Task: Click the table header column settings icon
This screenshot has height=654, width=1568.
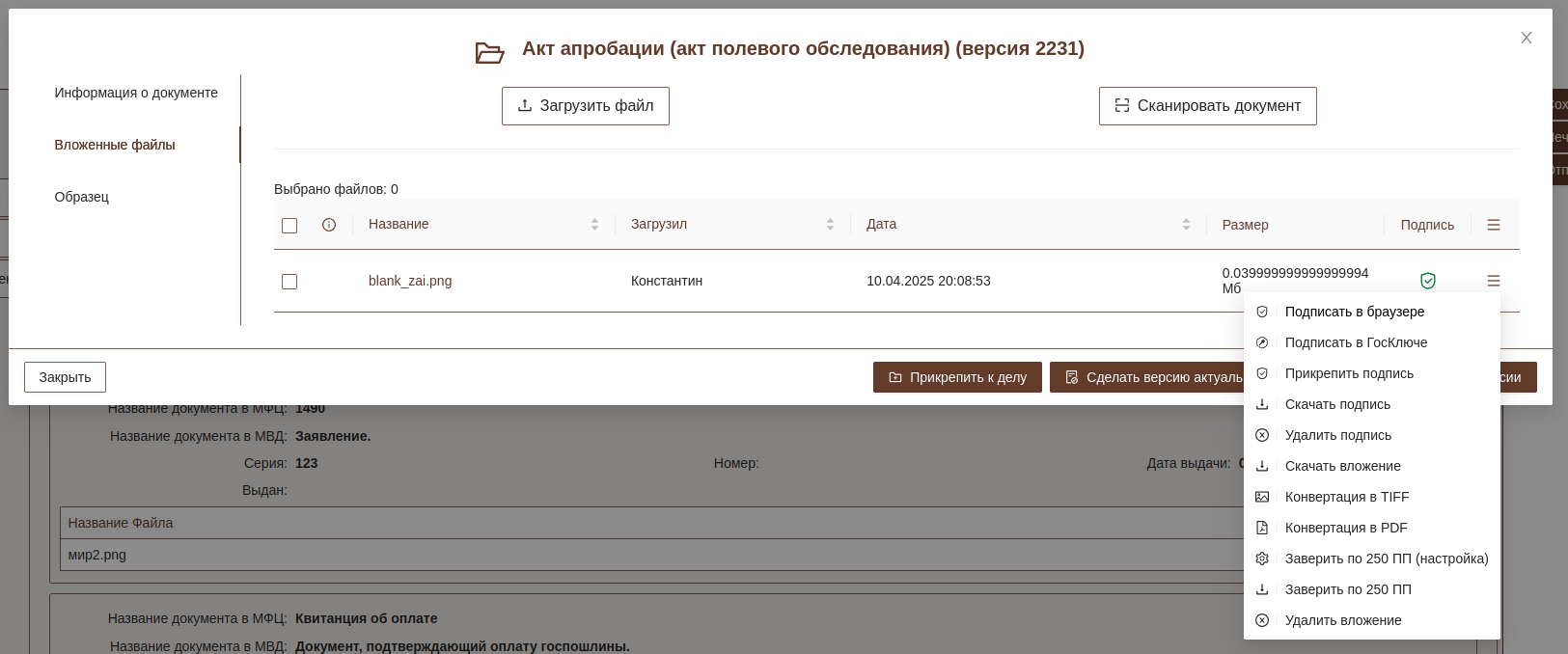Action: tap(1494, 225)
